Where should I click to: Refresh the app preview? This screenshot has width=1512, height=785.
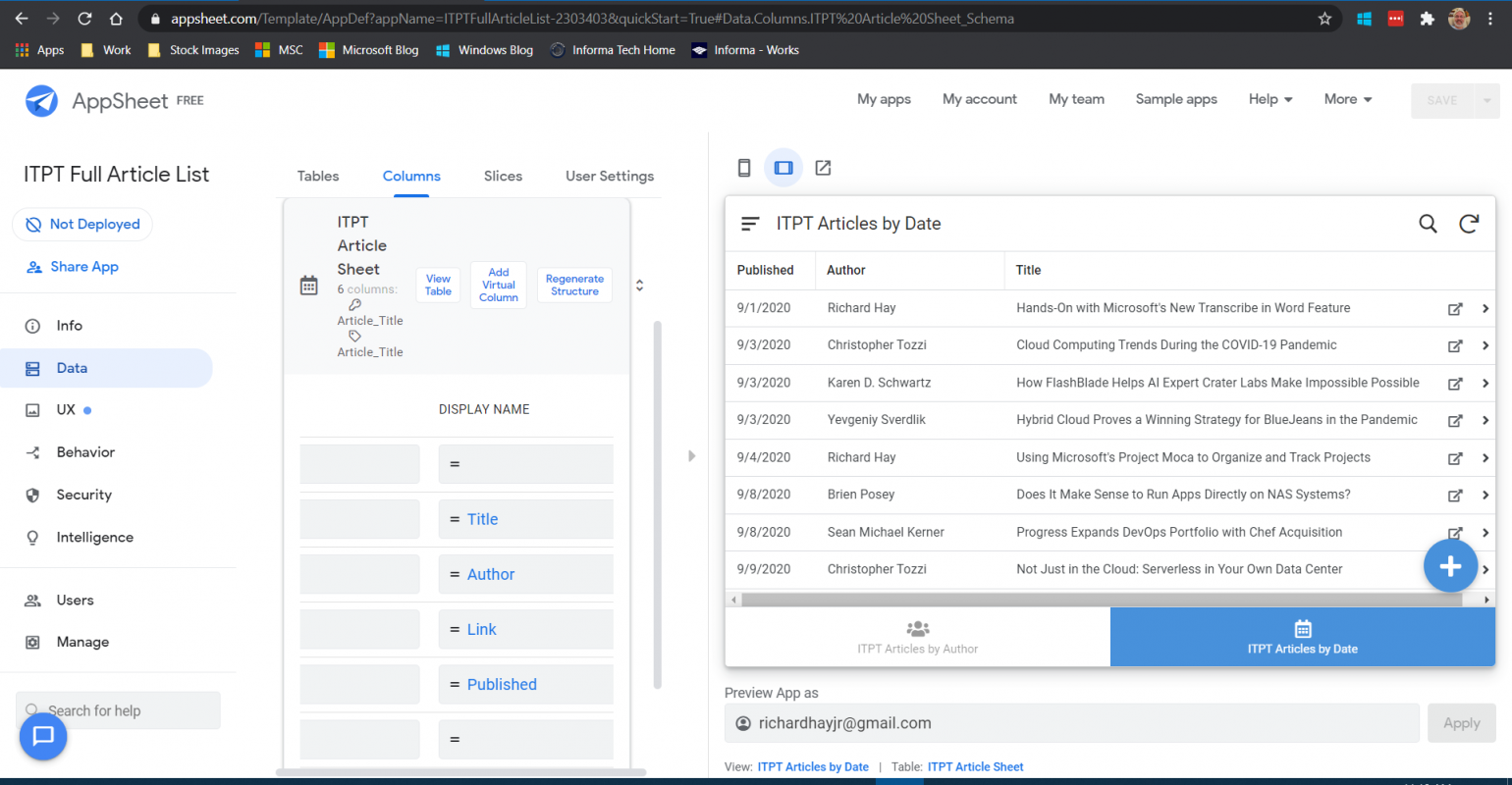point(1469,223)
